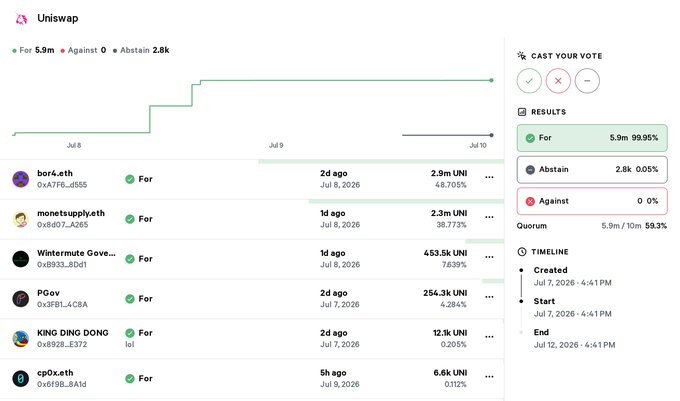The image size is (680, 401).
Task: Open the more options menu for bor4.eth
Action: (489, 177)
